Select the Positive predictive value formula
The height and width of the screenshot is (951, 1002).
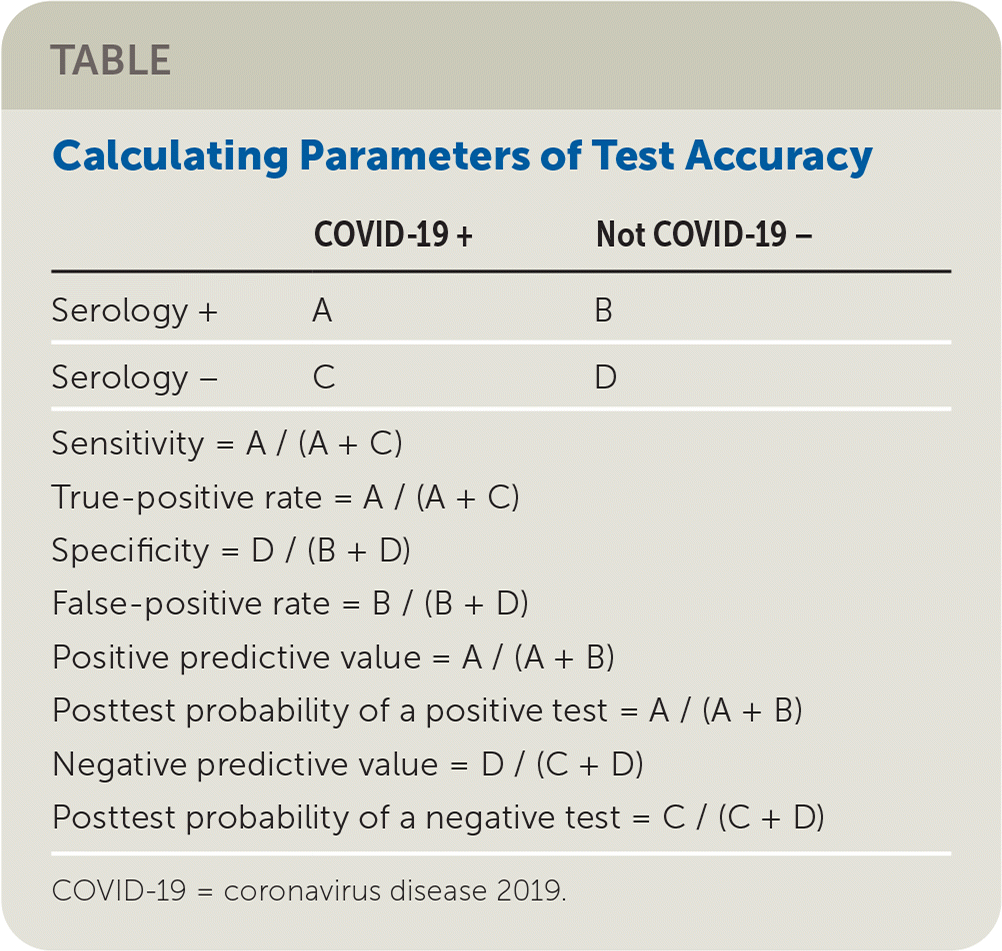click(333, 657)
